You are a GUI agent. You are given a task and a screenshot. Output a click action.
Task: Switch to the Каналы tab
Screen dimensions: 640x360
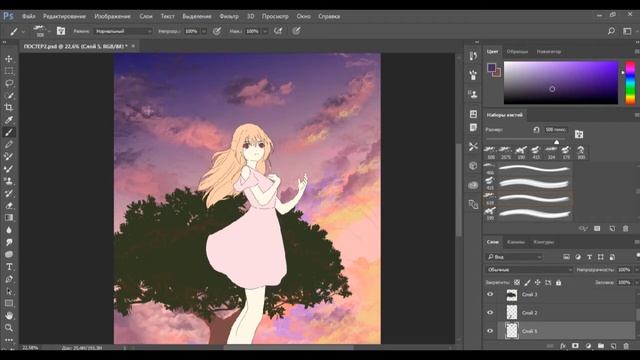coord(516,242)
